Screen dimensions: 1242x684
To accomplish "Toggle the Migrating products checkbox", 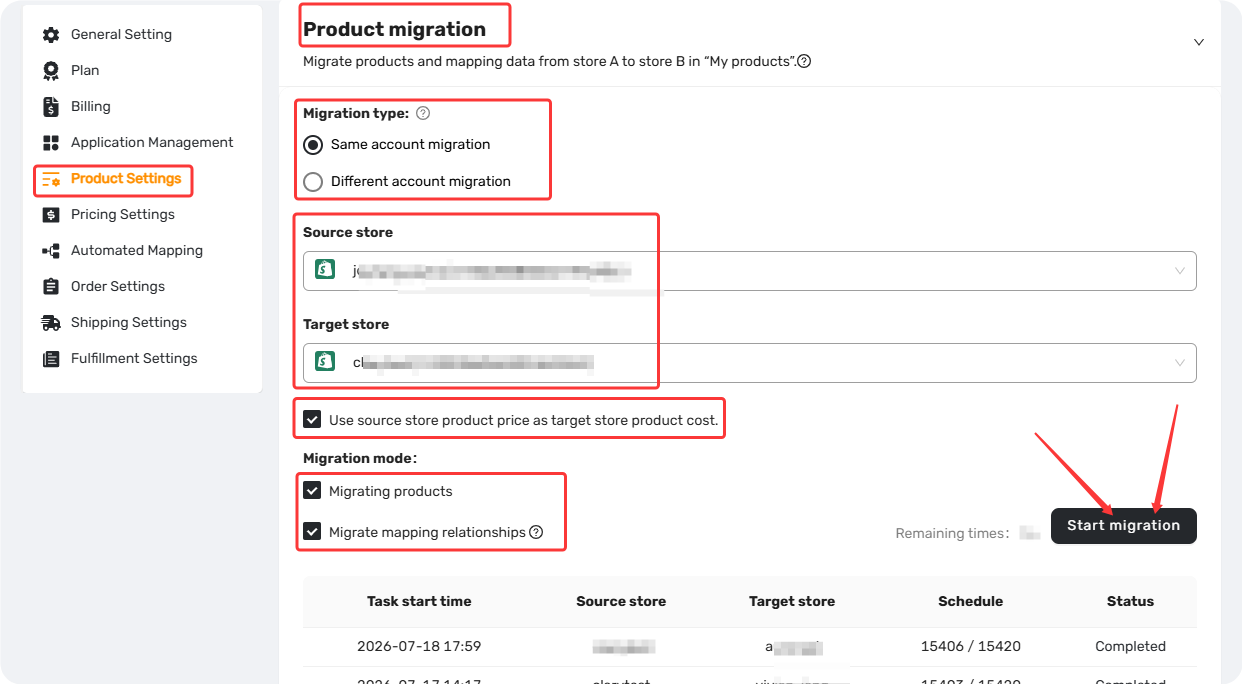I will click(313, 491).
